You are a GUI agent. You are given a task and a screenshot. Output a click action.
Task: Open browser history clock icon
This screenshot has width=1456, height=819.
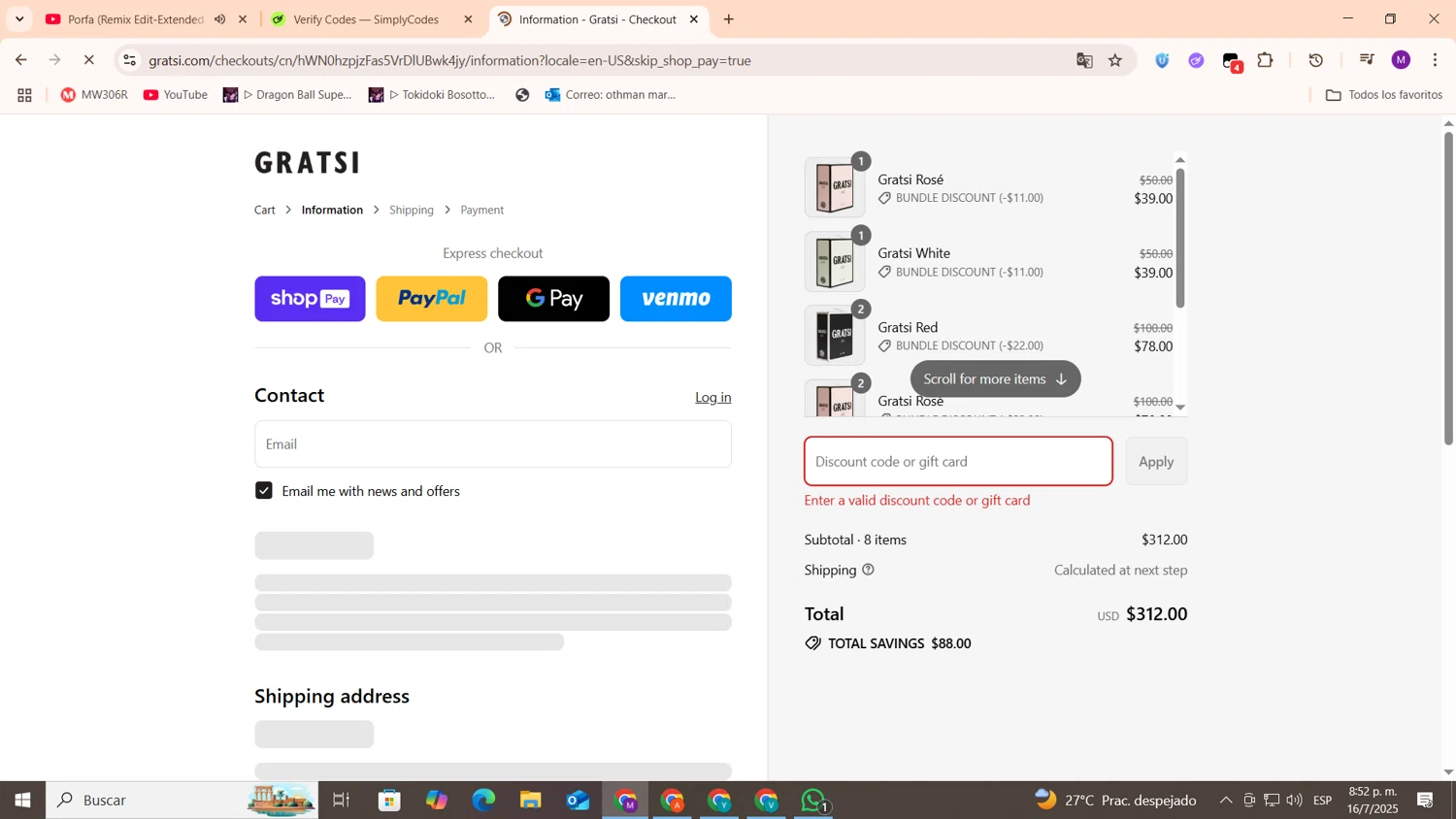(x=1316, y=60)
